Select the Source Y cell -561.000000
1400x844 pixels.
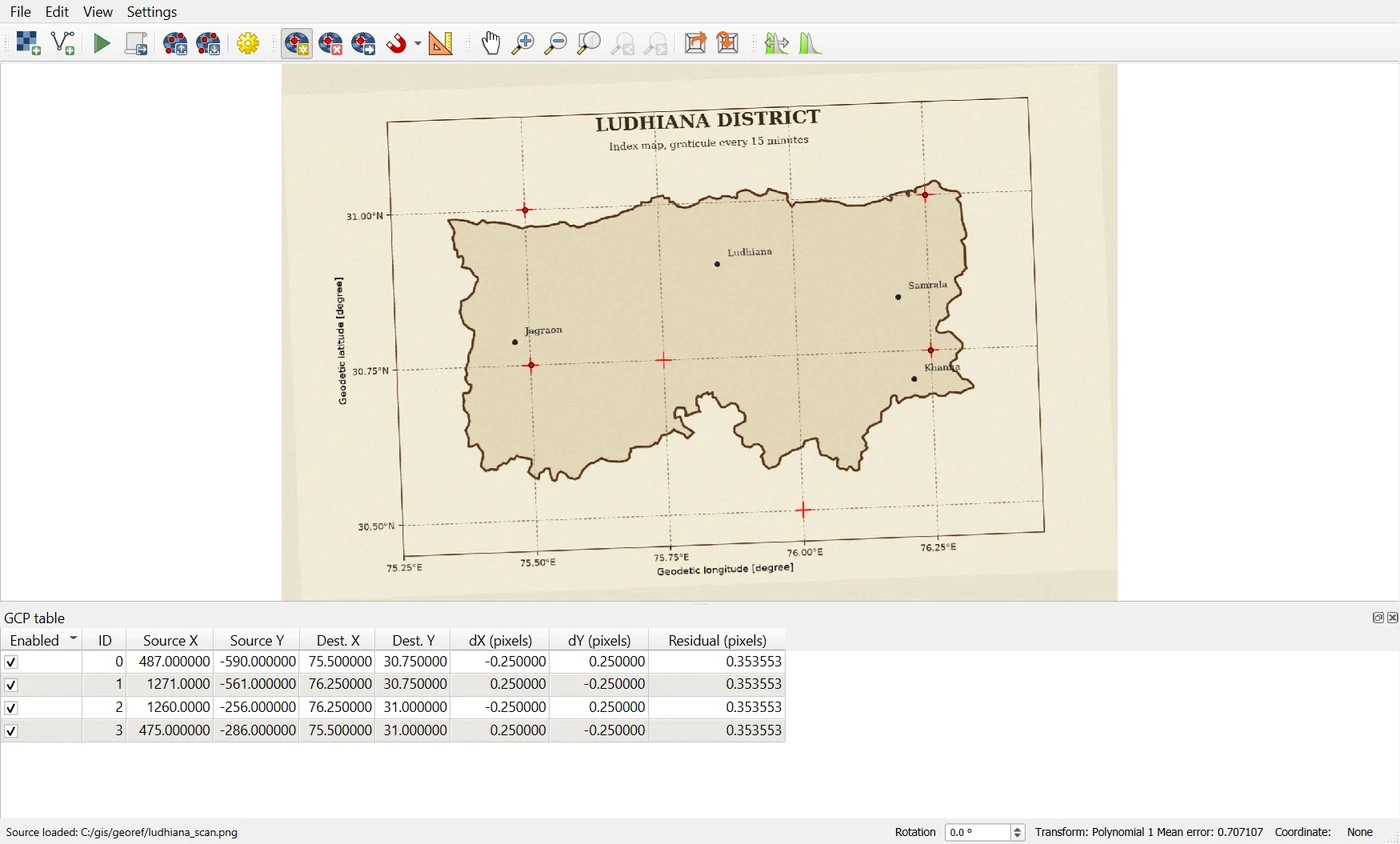click(x=256, y=685)
